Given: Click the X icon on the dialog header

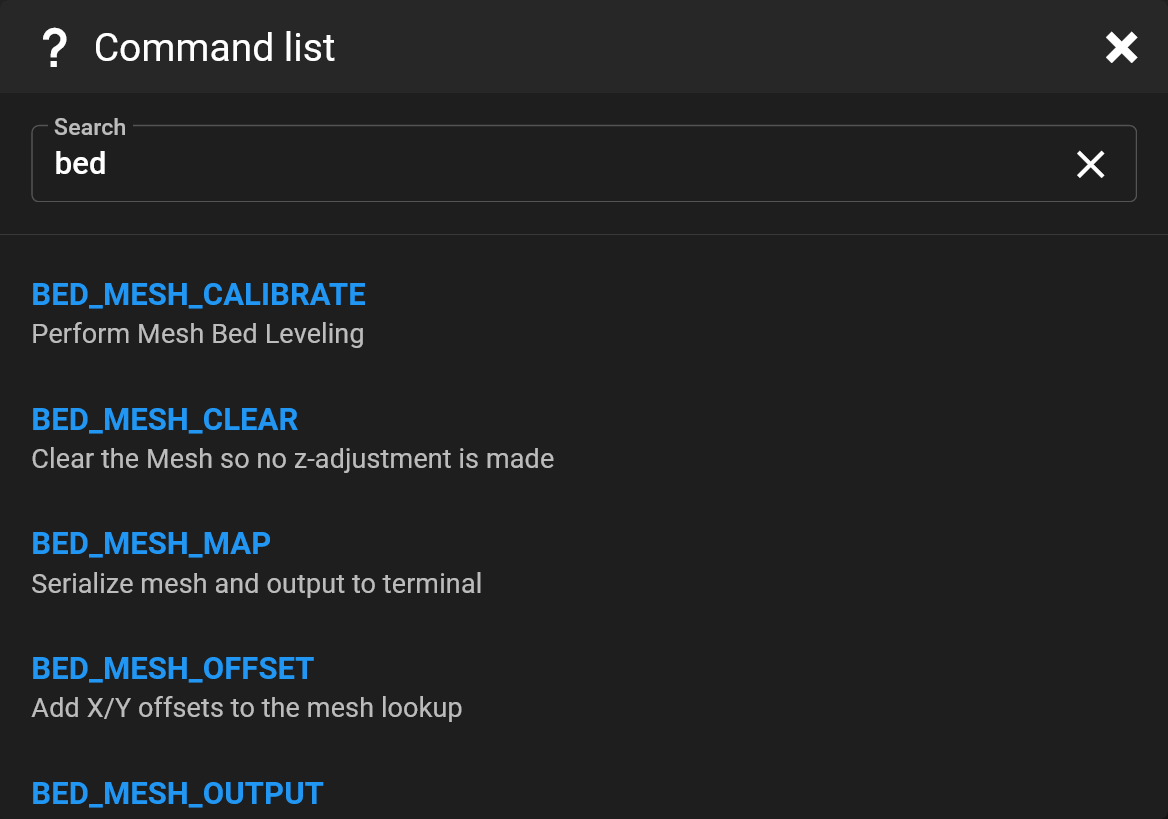Looking at the screenshot, I should click(1121, 47).
